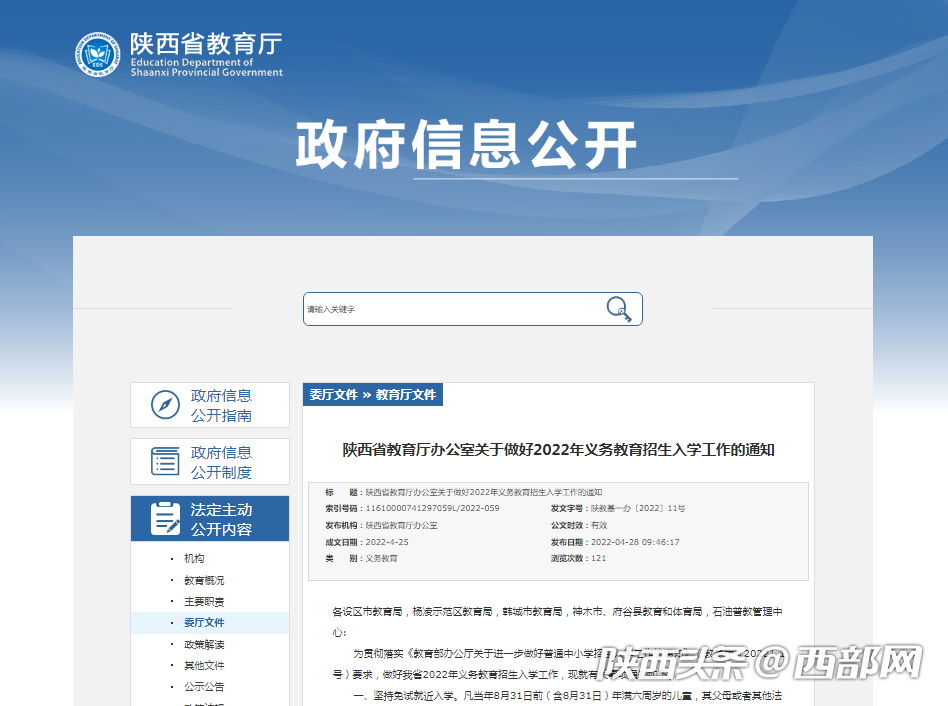Click the list icon for 政府信息公开制度
Image resolution: width=948 pixels, height=706 pixels.
tap(165, 461)
